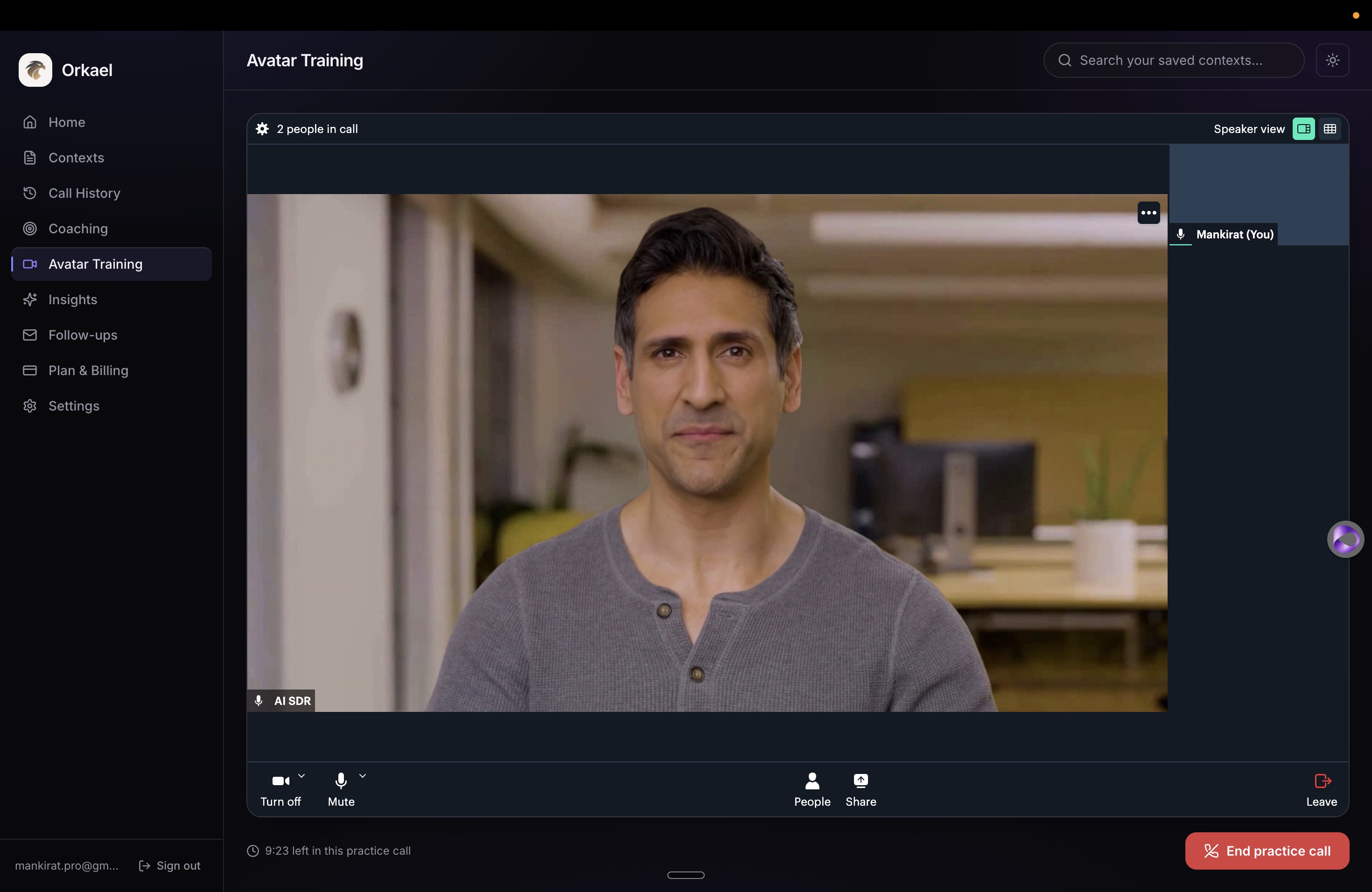Mute the microphone
The width and height of the screenshot is (1372, 892).
pos(341,790)
